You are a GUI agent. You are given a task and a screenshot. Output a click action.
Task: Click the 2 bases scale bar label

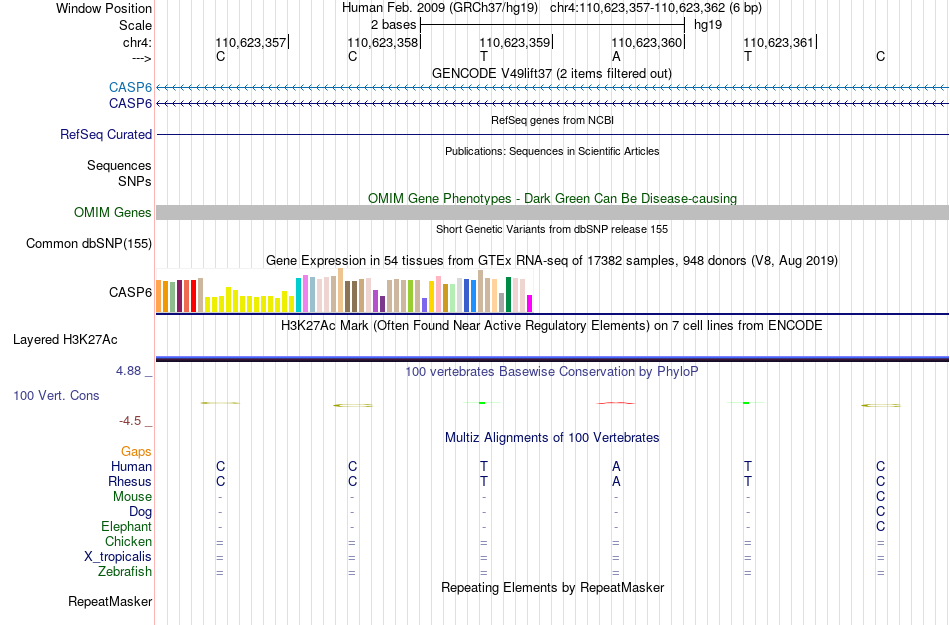click(x=394, y=25)
